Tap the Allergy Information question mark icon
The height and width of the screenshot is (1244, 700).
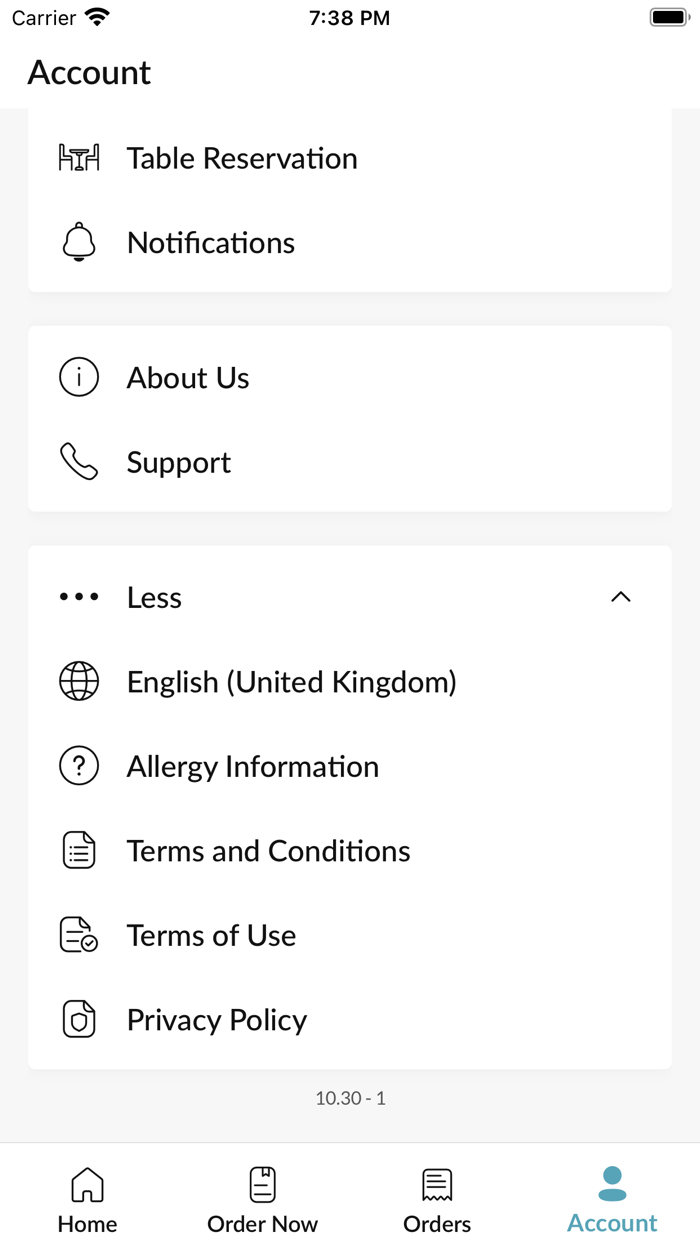click(x=79, y=766)
